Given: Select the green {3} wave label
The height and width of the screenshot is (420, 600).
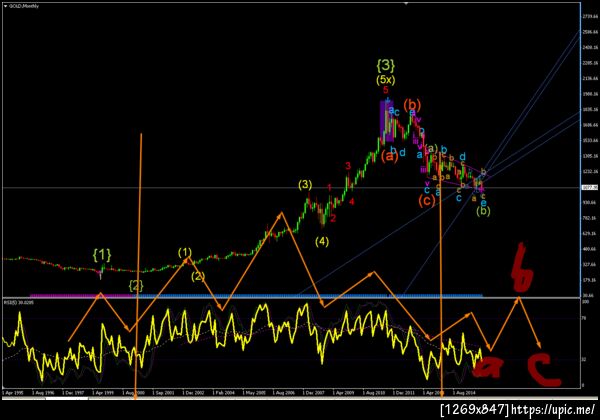Looking at the screenshot, I should [x=385, y=65].
